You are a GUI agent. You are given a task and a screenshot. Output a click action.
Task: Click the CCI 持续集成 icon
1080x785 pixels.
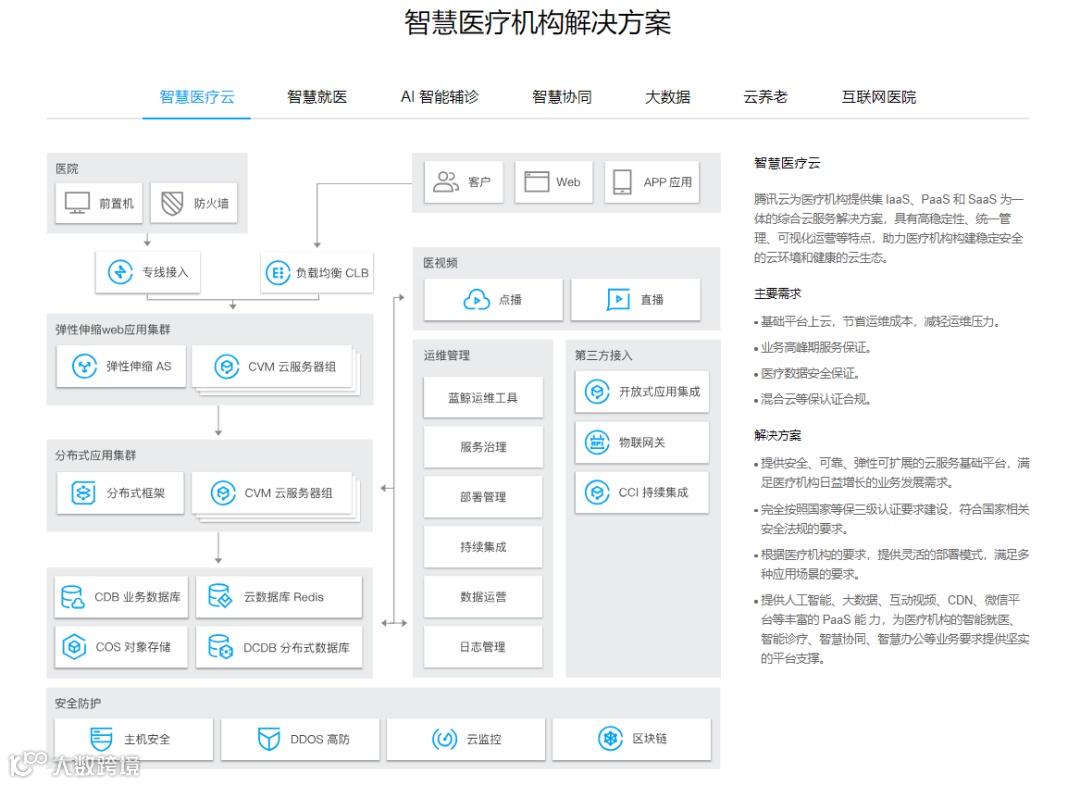click(x=597, y=492)
